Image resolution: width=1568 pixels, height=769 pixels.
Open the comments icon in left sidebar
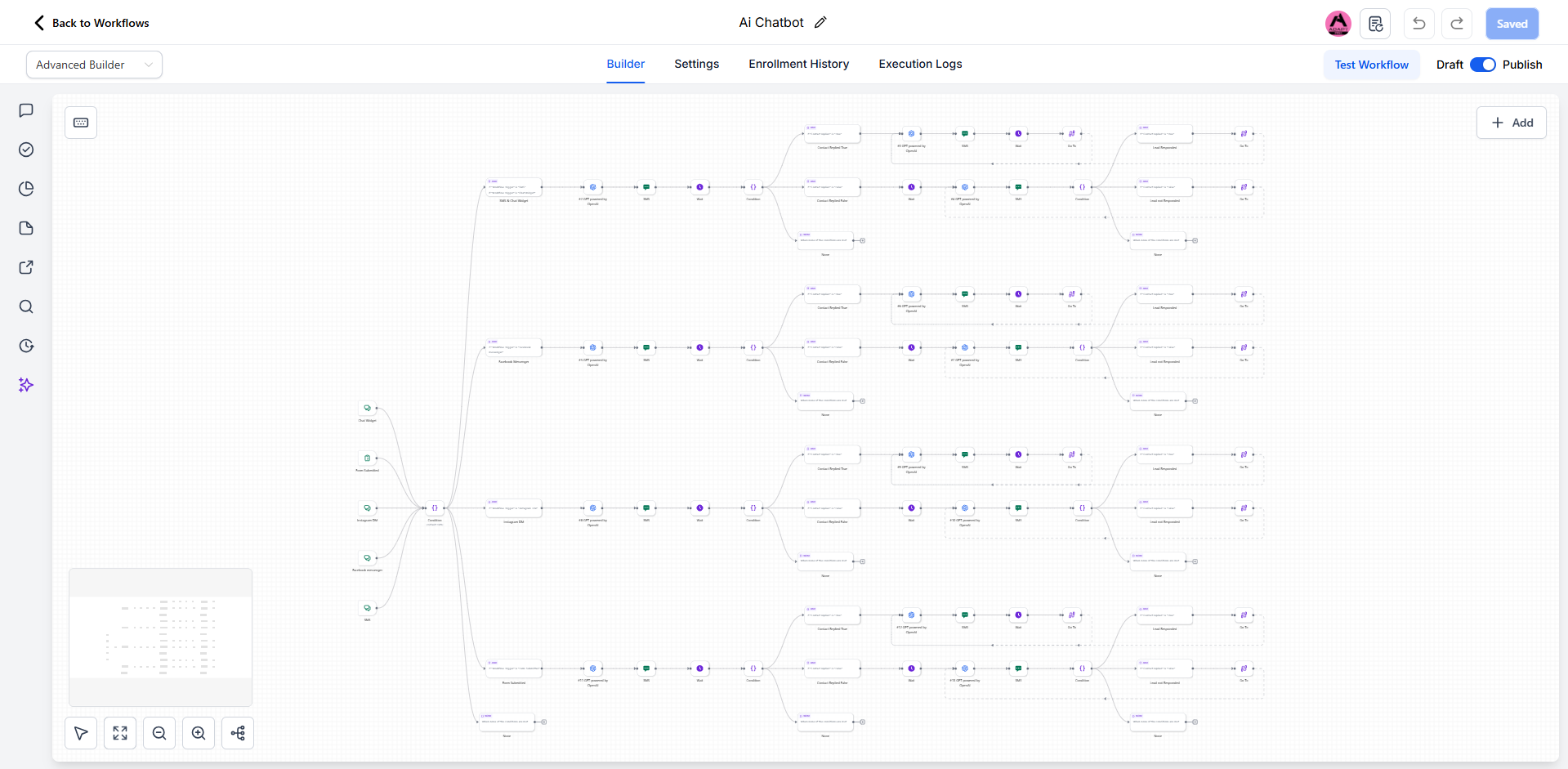pyautogui.click(x=26, y=110)
